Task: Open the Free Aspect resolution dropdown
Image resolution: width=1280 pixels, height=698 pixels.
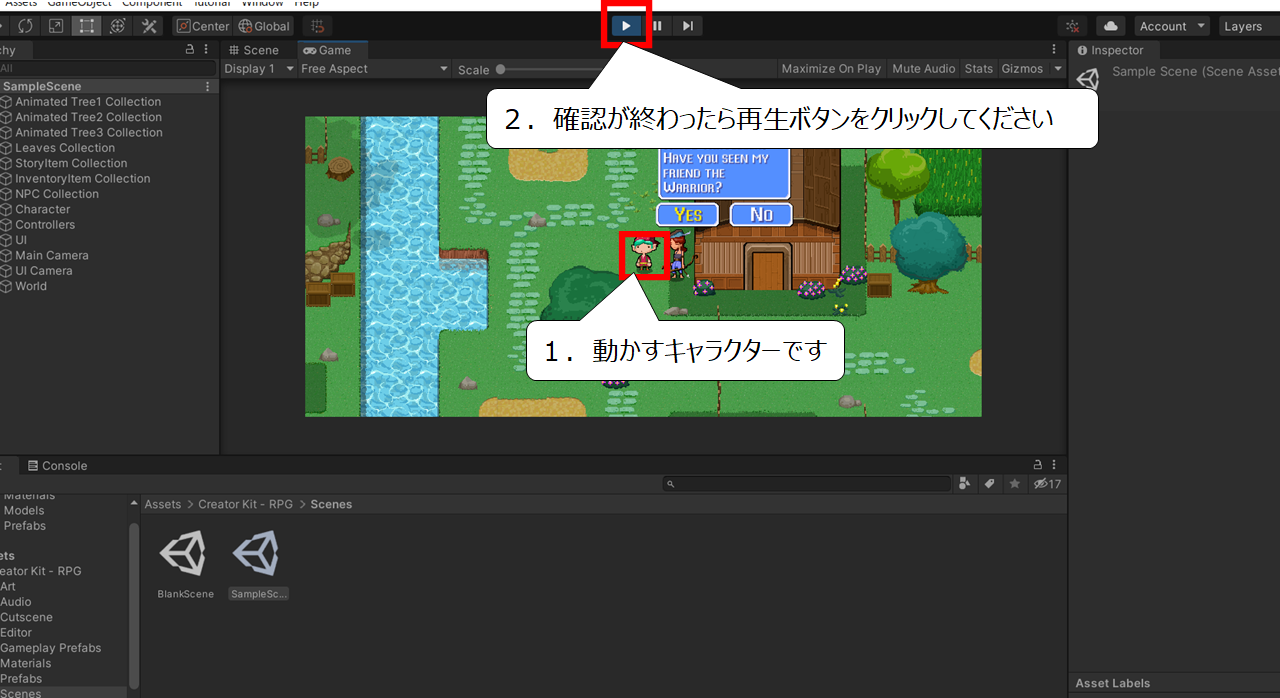Action: pos(375,69)
